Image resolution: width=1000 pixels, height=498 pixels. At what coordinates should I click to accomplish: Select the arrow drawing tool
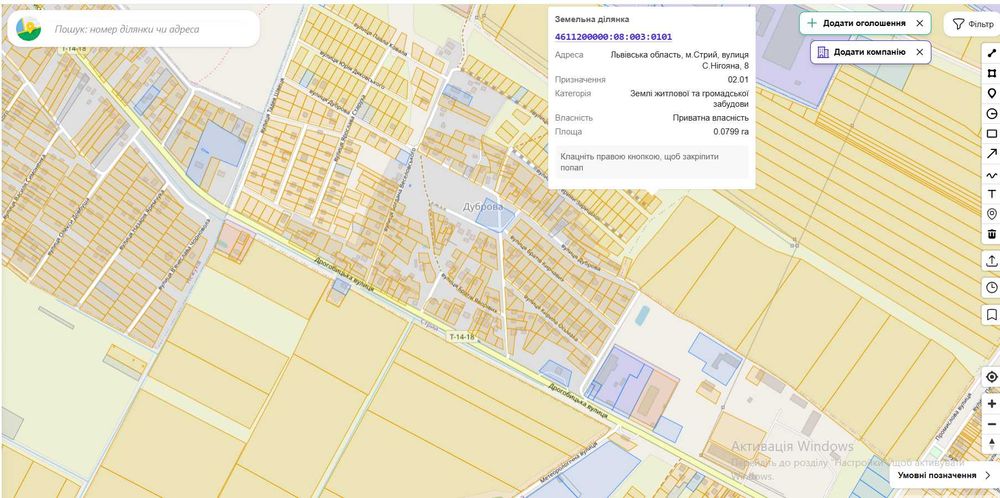(991, 154)
